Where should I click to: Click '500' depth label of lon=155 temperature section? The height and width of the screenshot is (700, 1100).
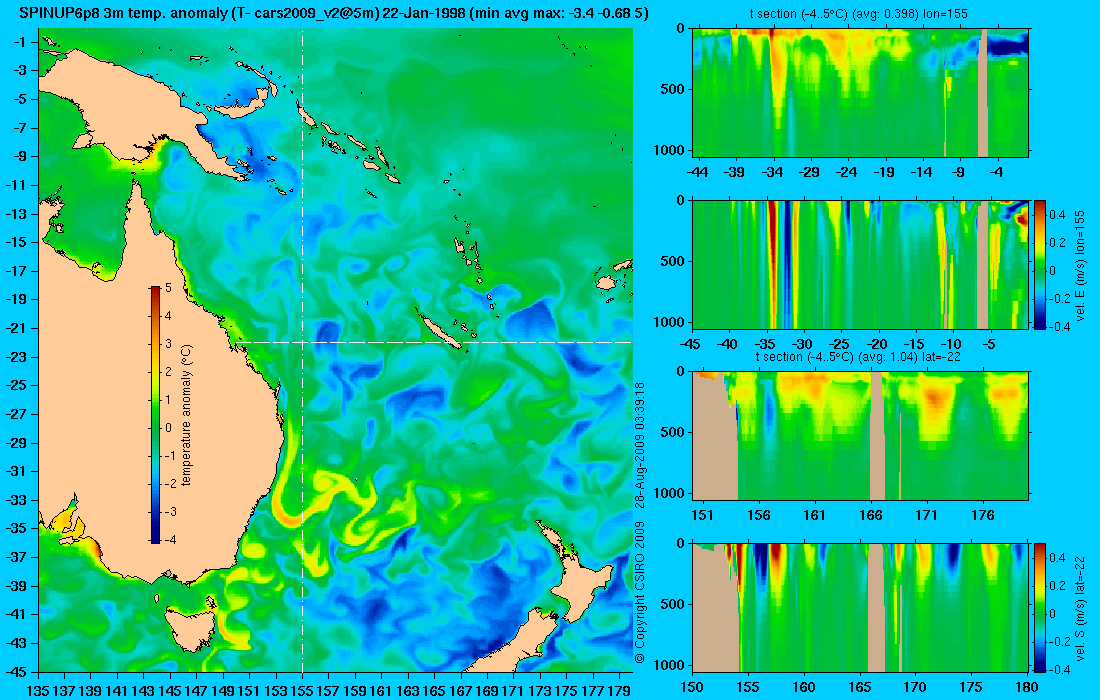(674, 90)
